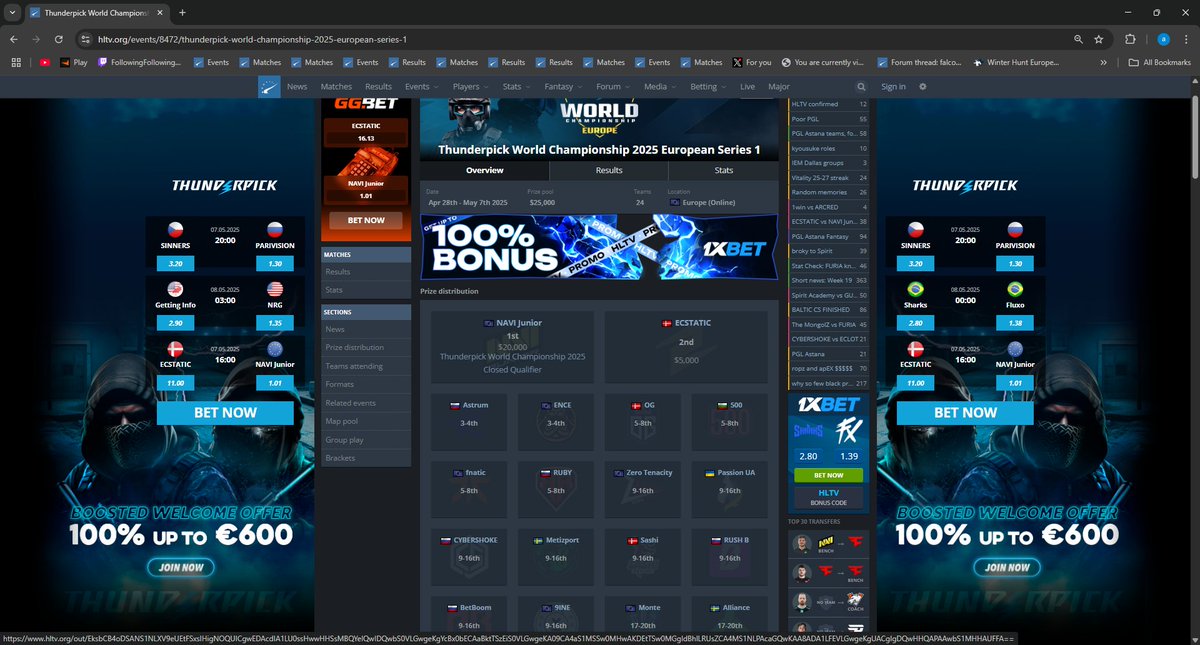Click the zoom magnifier icon in the address bar
Viewport: 1200px width, 645px height.
pos(1078,38)
